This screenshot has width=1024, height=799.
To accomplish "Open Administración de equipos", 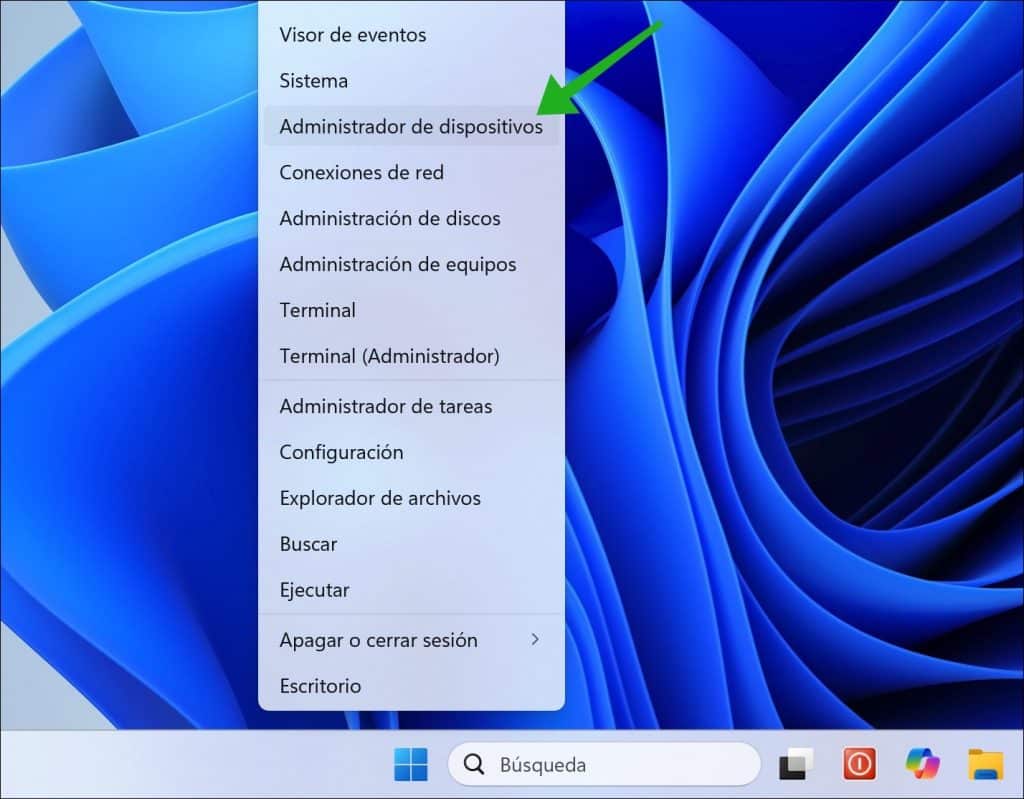I will point(411,264).
